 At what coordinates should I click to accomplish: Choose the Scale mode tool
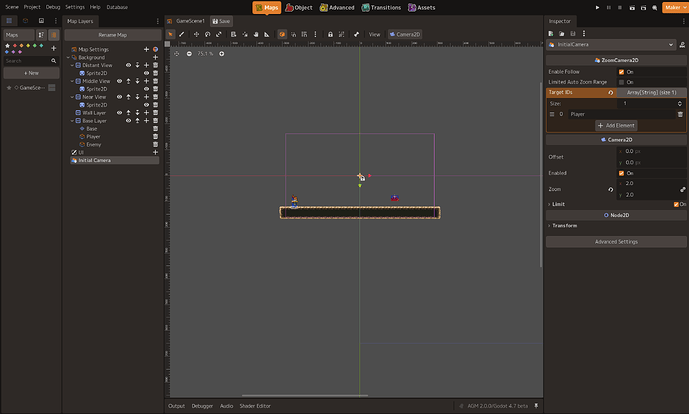coord(218,34)
